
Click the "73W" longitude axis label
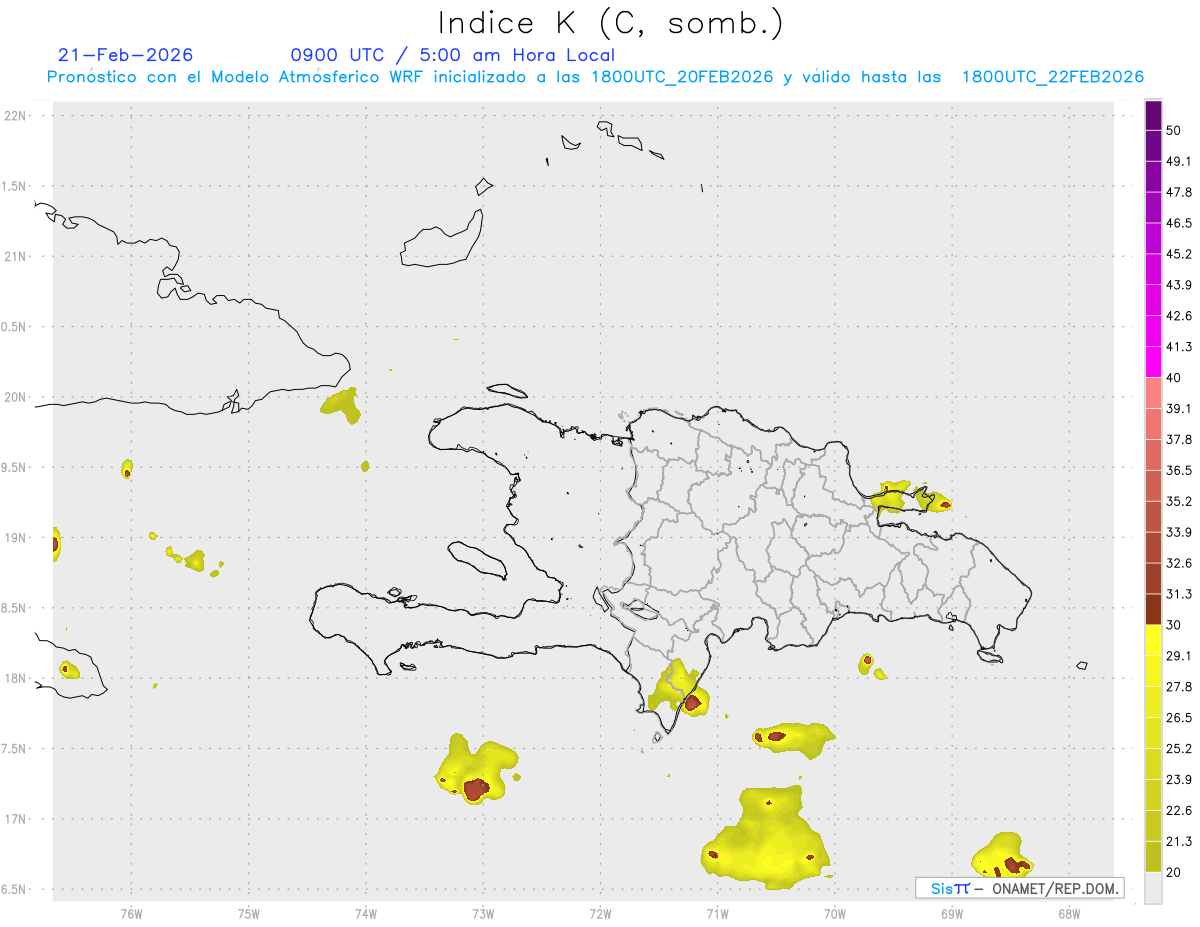point(483,915)
